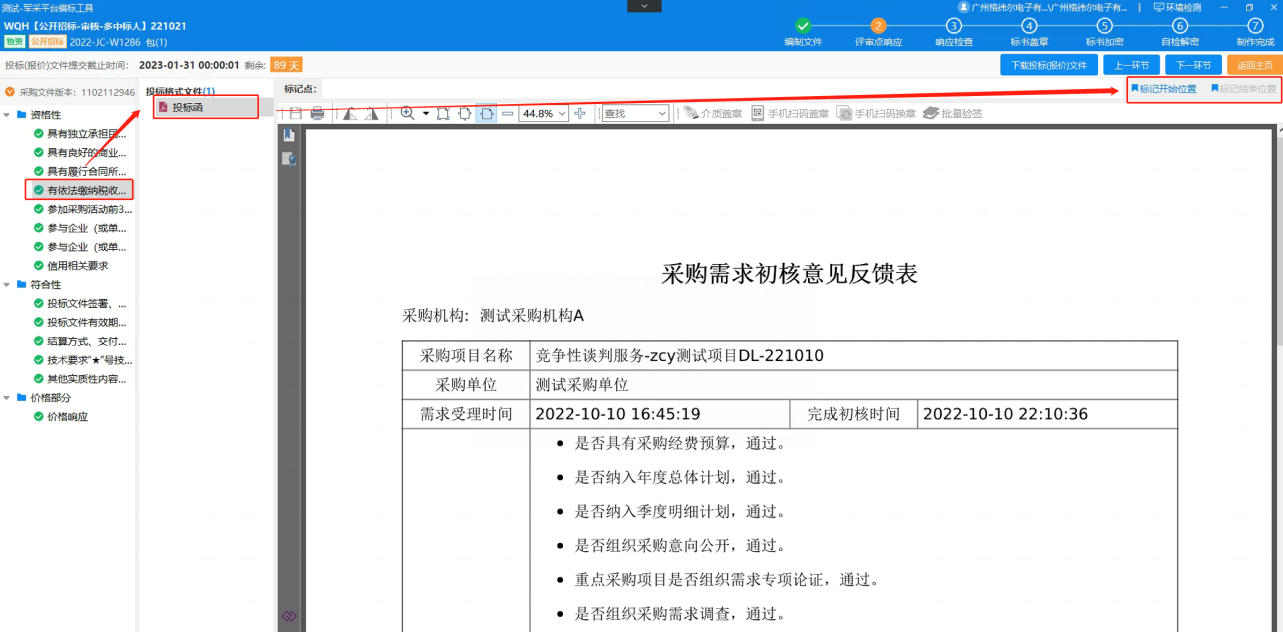Click the 物资 green tag
Screen dimensions: 1283x632
(14, 42)
